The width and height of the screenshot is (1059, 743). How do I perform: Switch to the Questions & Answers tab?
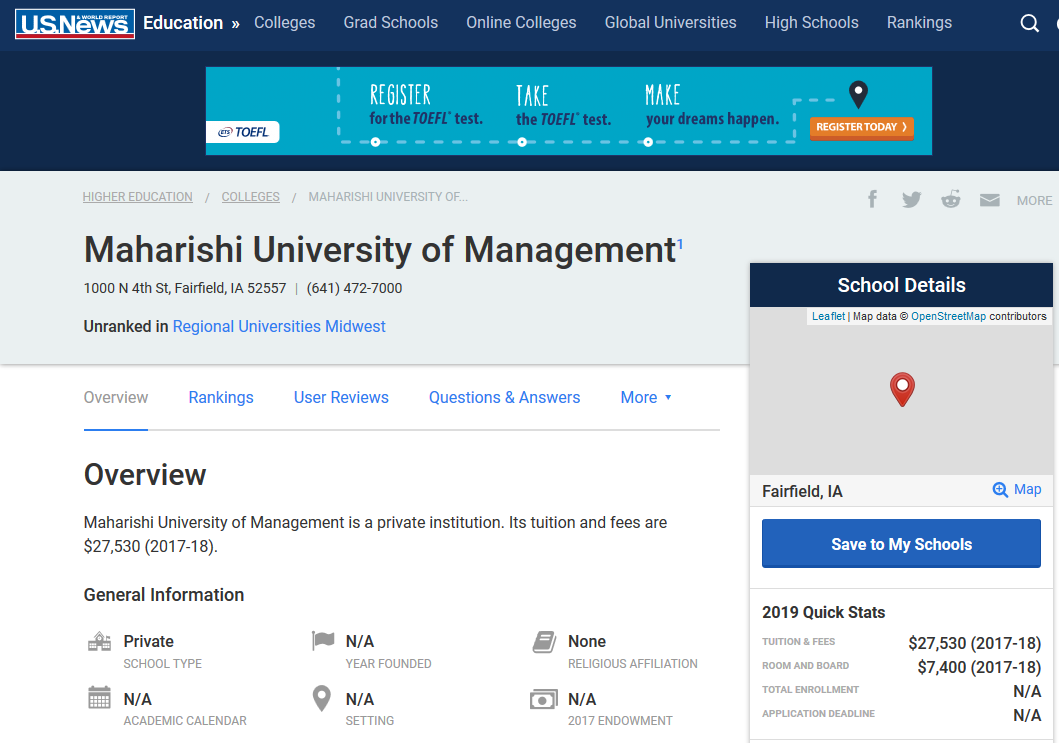coord(505,398)
